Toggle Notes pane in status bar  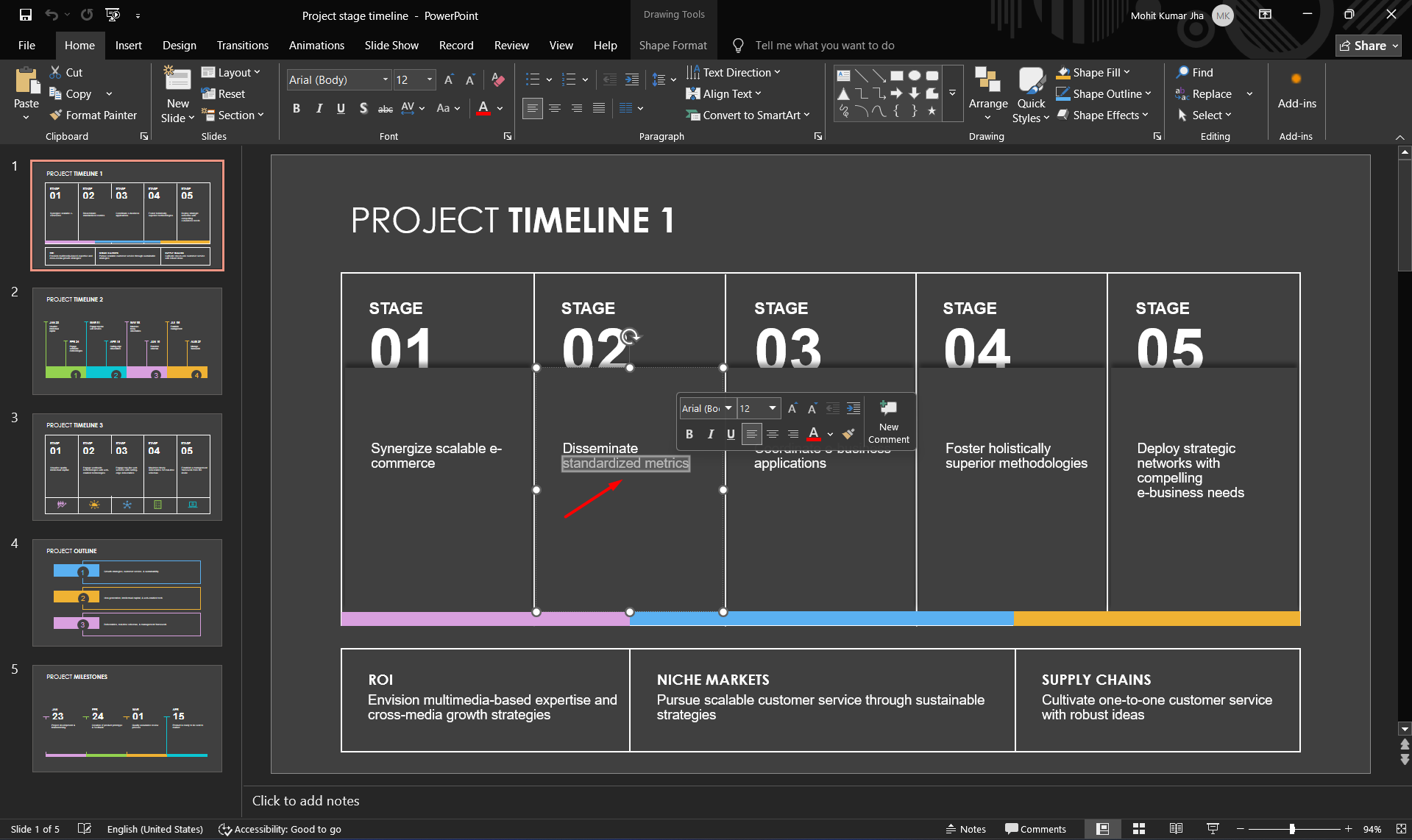click(965, 829)
